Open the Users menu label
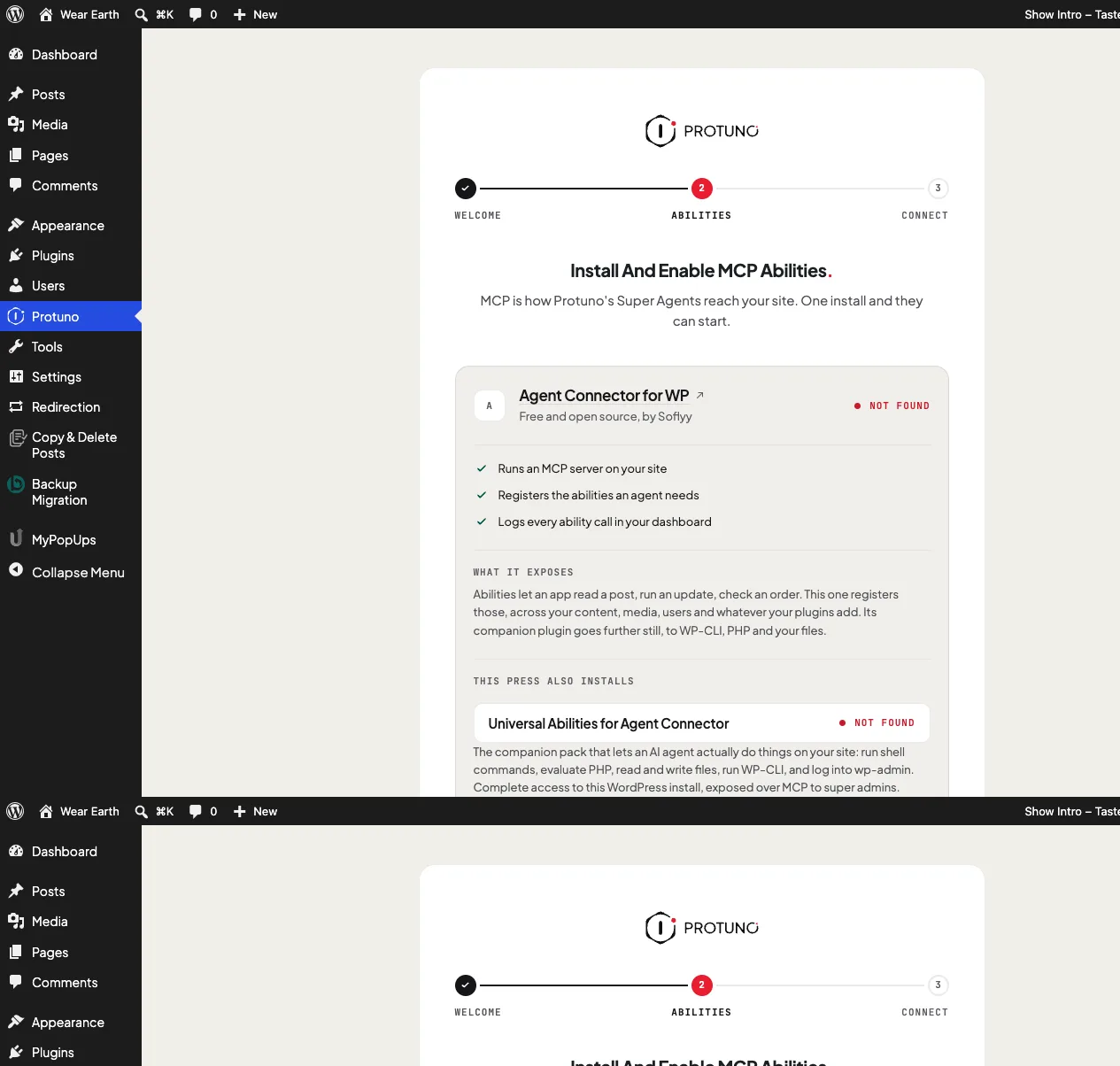Screen dimensions: 1120x1066 coord(48,285)
